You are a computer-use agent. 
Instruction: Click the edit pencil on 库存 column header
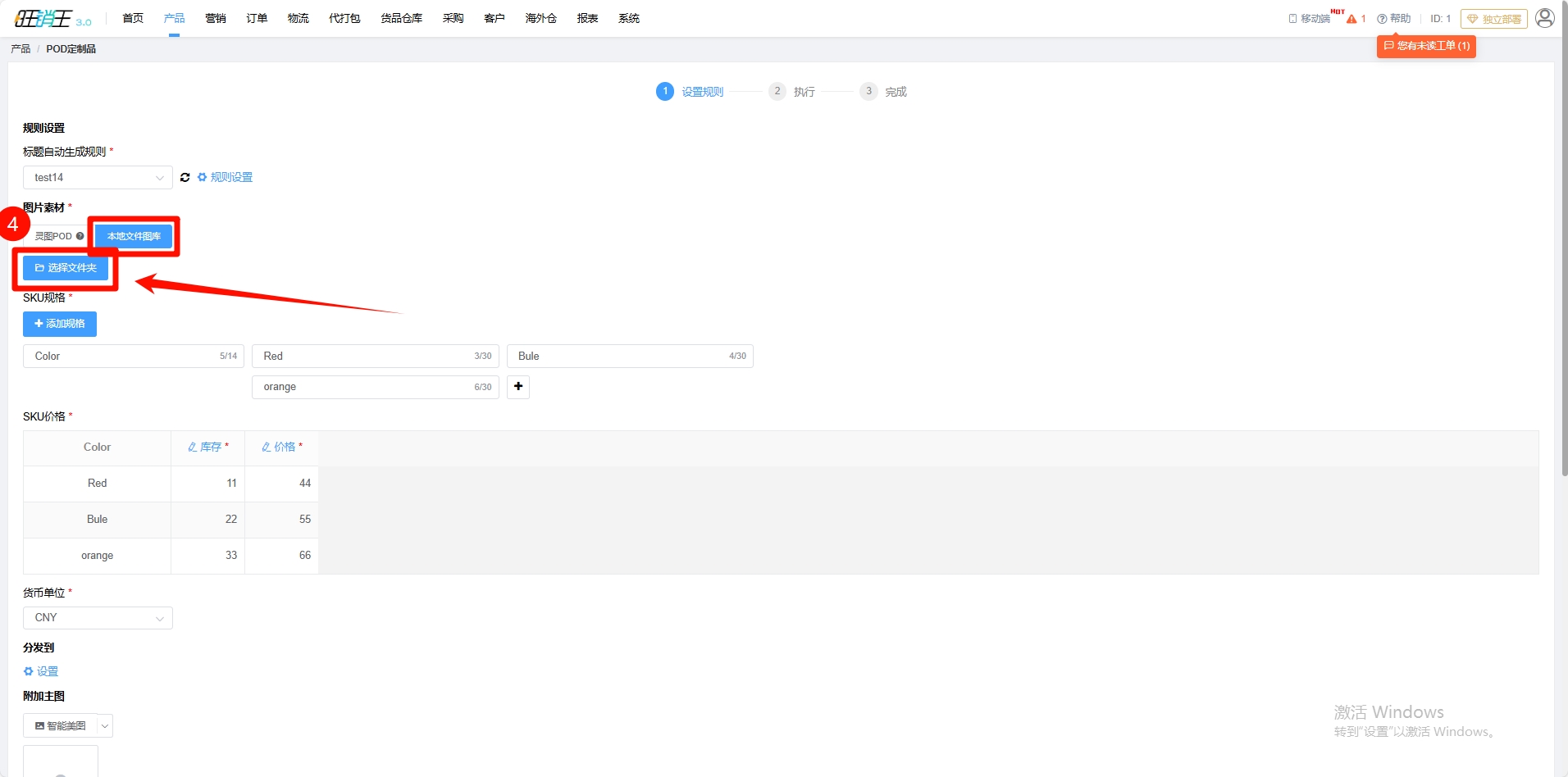(193, 448)
